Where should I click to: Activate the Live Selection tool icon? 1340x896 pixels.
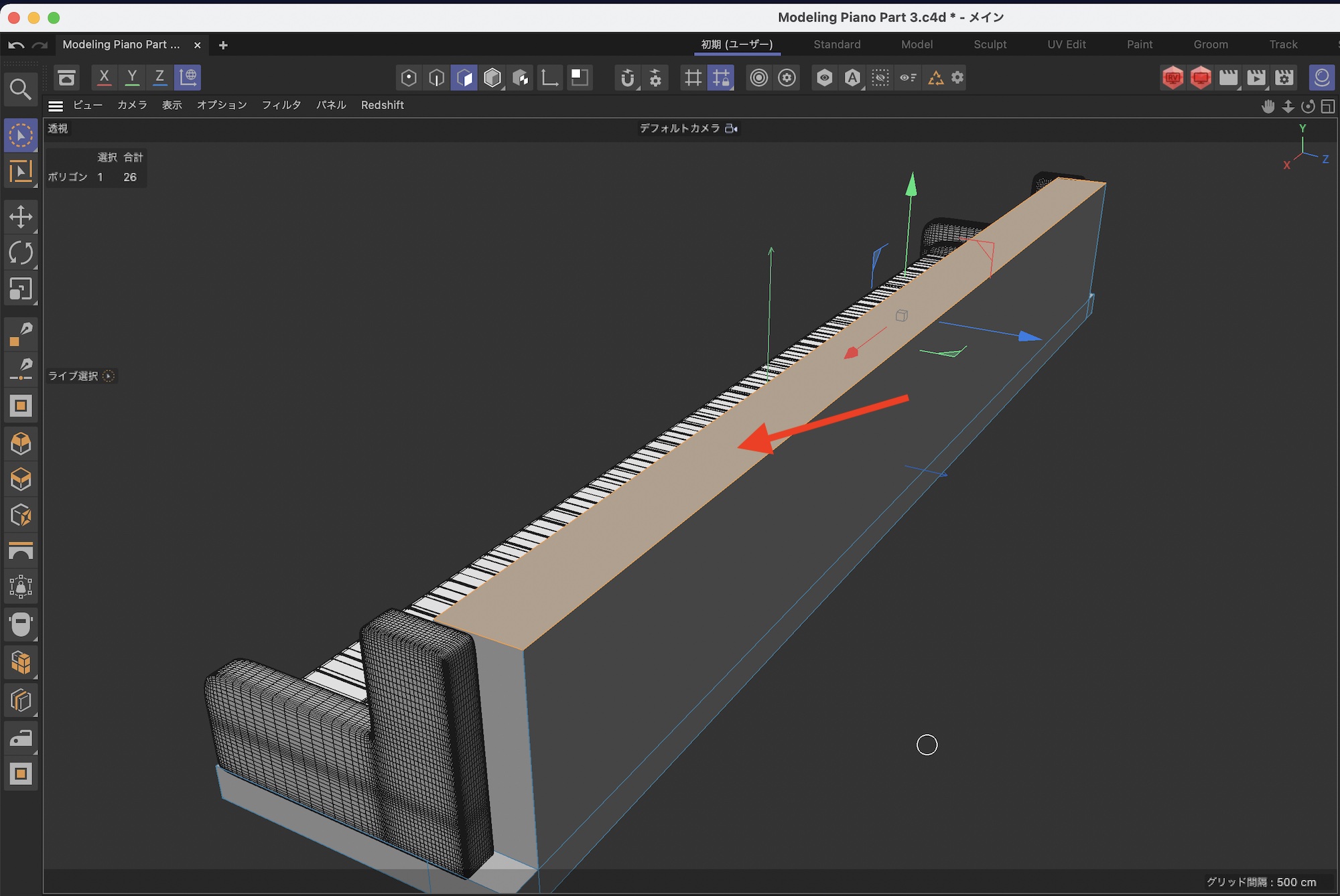coord(21,136)
